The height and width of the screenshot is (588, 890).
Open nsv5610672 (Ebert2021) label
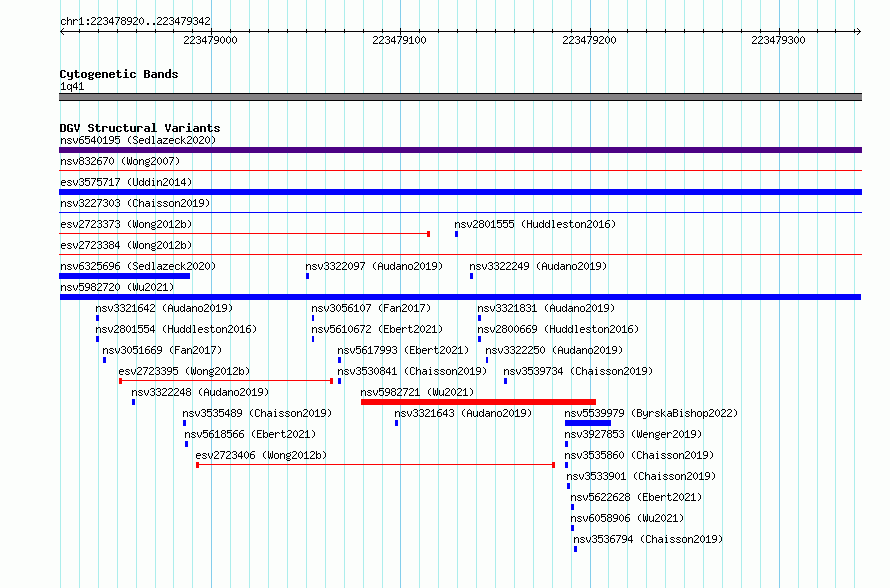click(377, 329)
